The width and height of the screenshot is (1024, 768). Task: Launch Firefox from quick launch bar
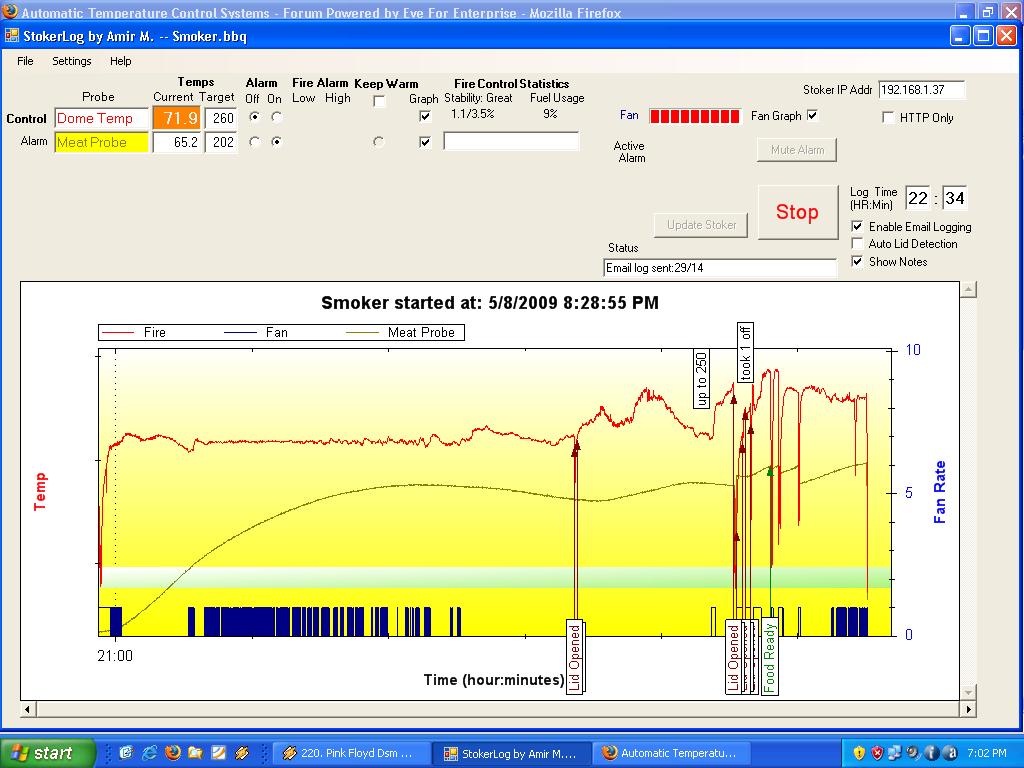(x=172, y=753)
